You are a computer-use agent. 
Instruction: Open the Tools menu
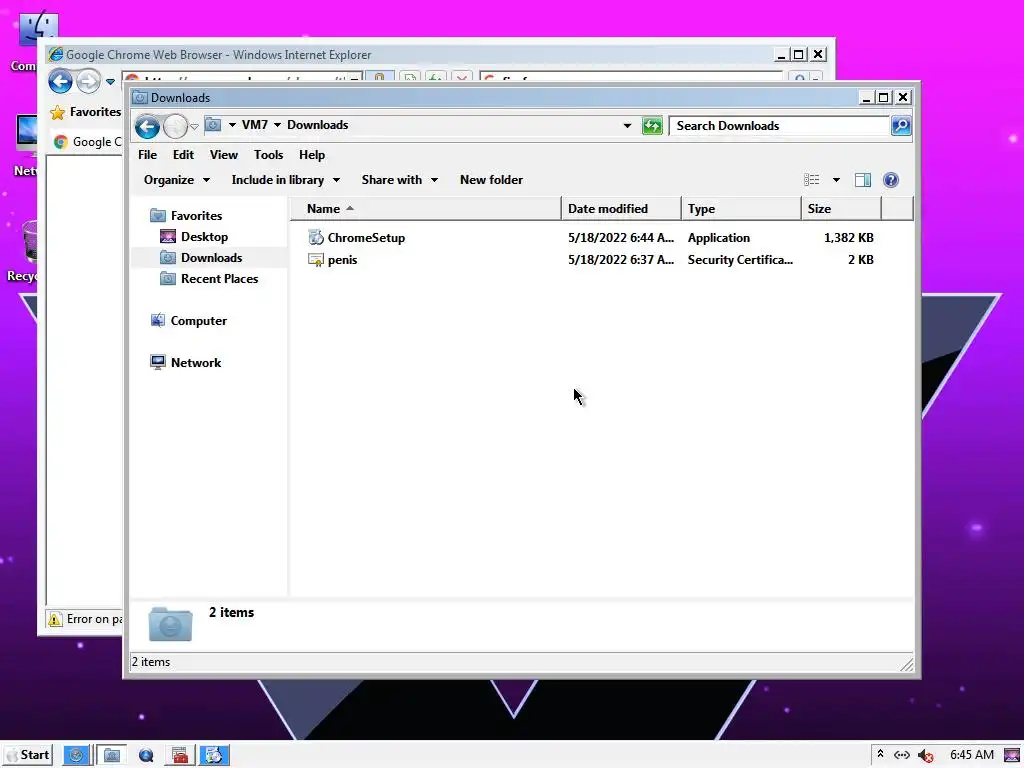pyautogui.click(x=268, y=155)
